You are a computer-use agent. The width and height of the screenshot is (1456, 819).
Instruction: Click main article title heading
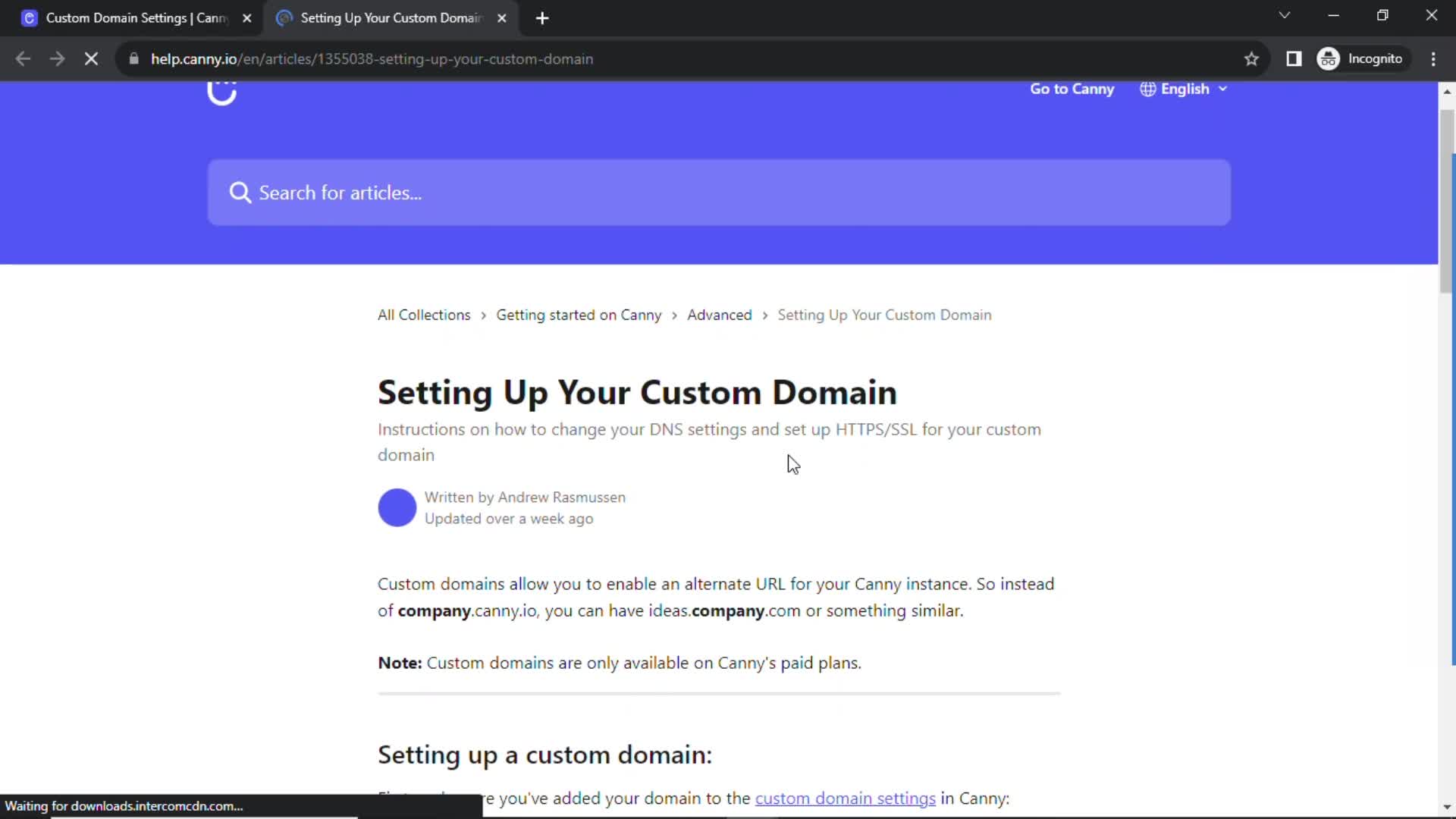(x=637, y=393)
